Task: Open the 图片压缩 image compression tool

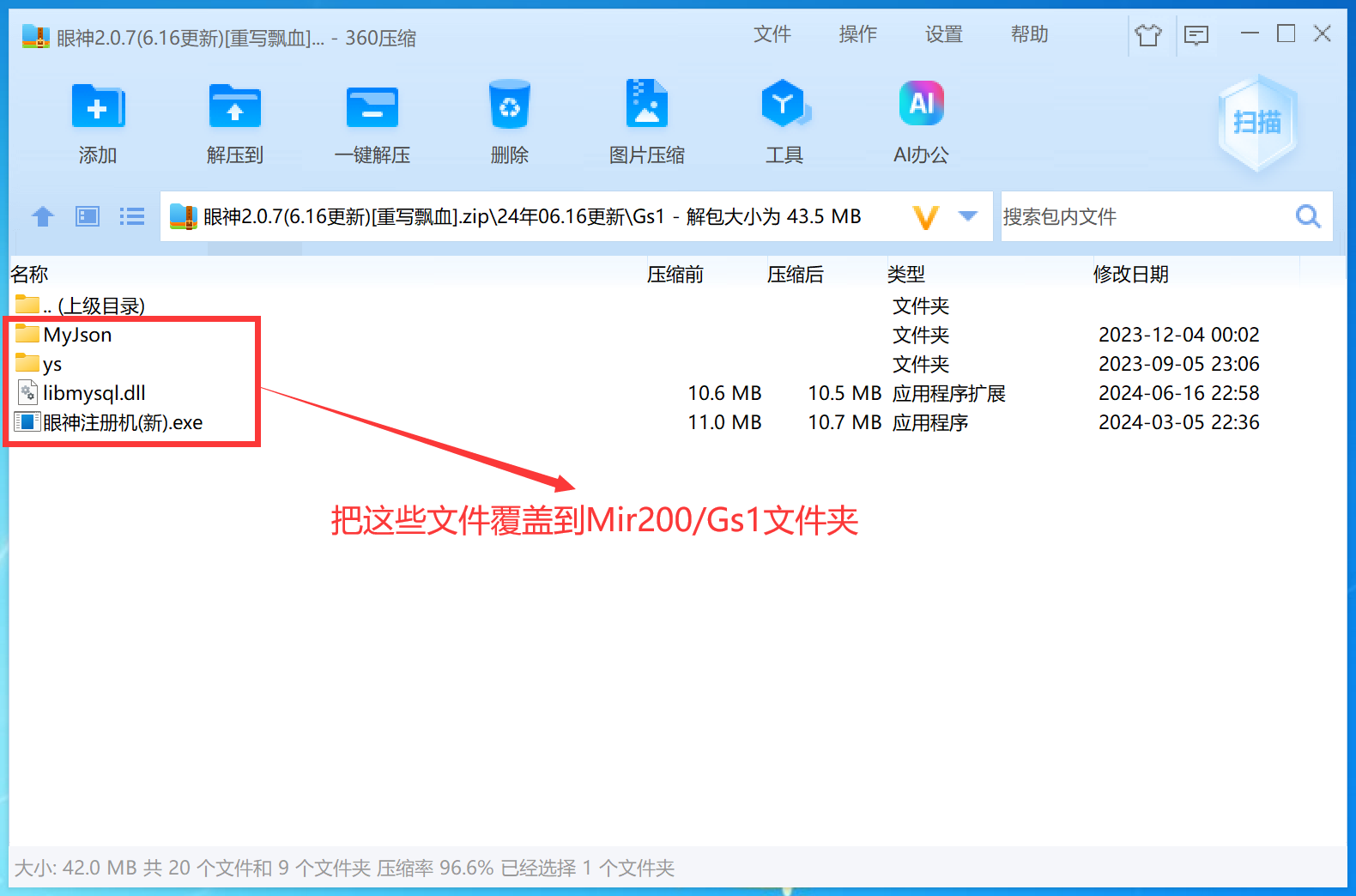Action: click(x=647, y=104)
